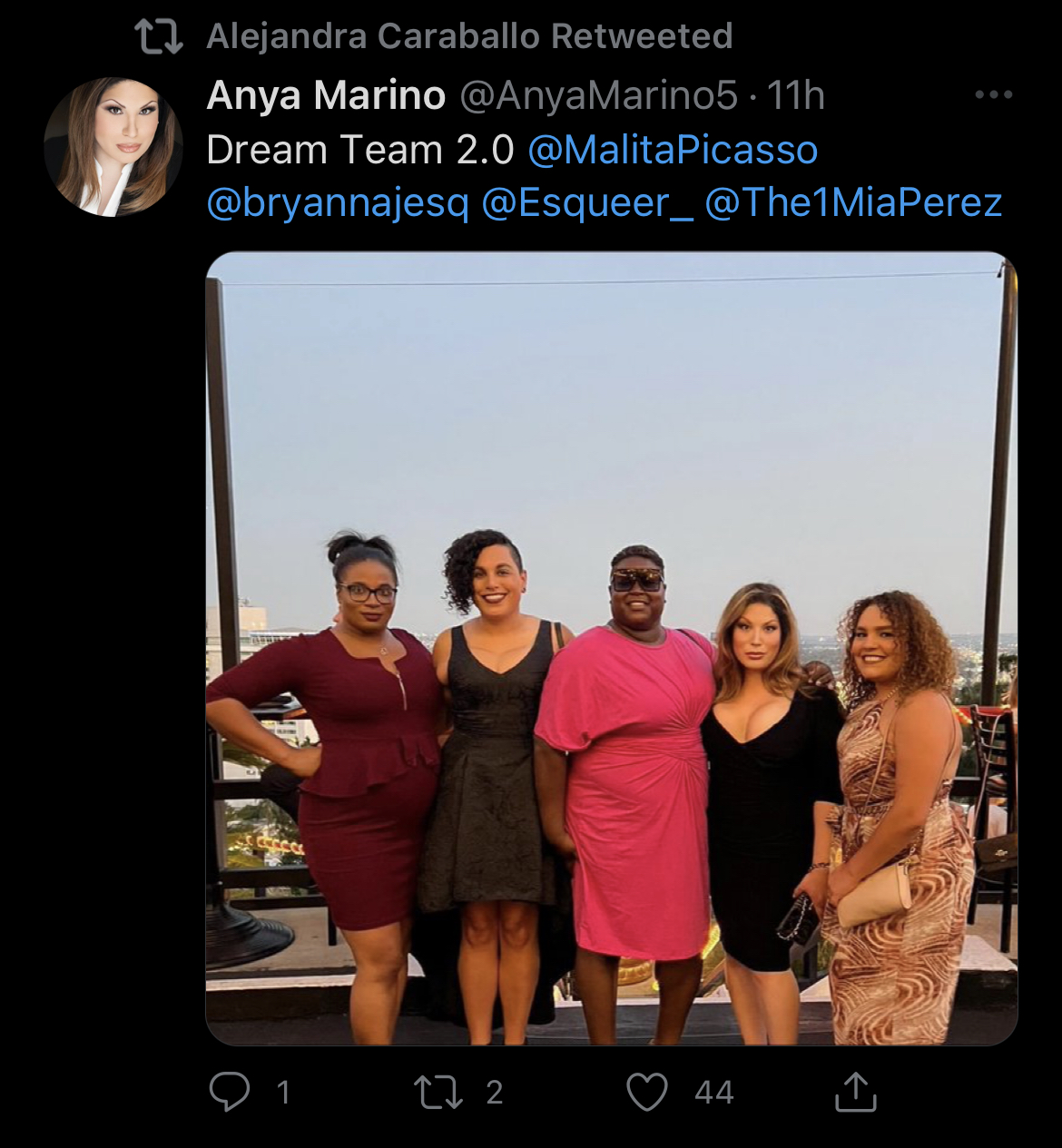This screenshot has width=1062, height=1148.
Task: Click the like count showing 44
Action: tap(714, 1092)
